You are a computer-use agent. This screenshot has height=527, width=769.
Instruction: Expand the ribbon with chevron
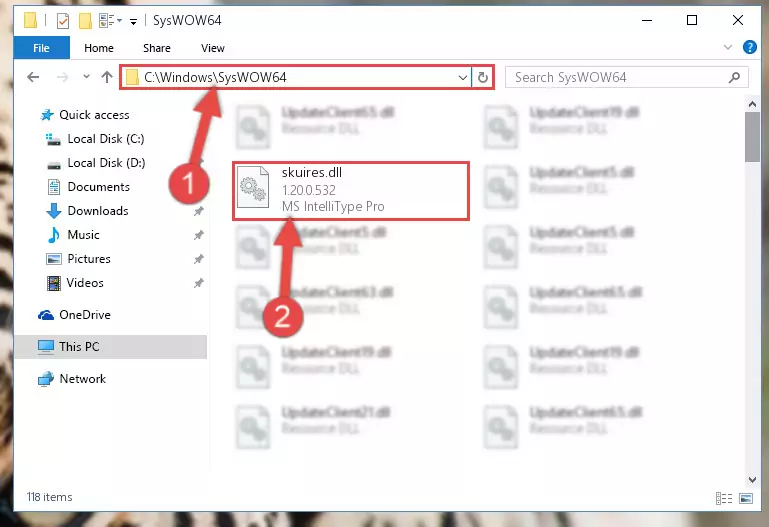pos(728,47)
